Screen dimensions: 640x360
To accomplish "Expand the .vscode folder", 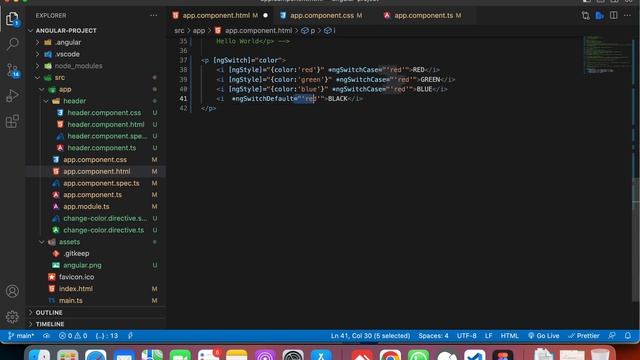I will pyautogui.click(x=67, y=54).
